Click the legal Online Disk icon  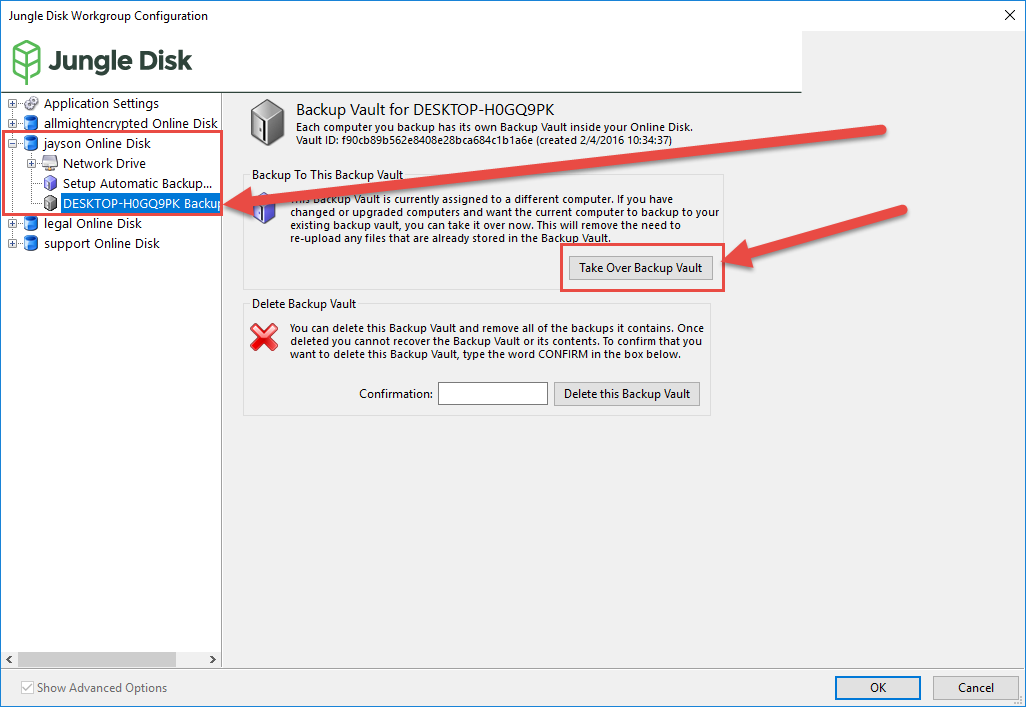[x=31, y=223]
